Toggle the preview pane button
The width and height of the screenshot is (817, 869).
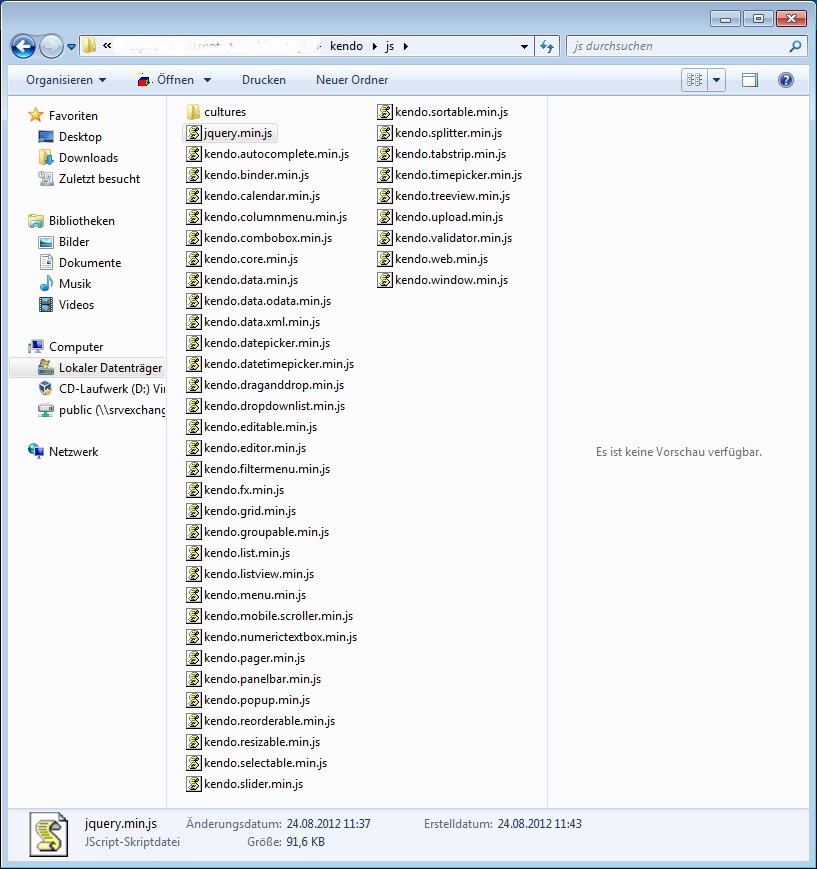(749, 80)
